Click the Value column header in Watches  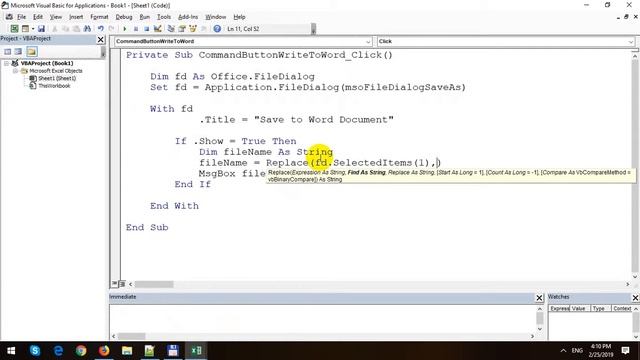click(x=578, y=309)
